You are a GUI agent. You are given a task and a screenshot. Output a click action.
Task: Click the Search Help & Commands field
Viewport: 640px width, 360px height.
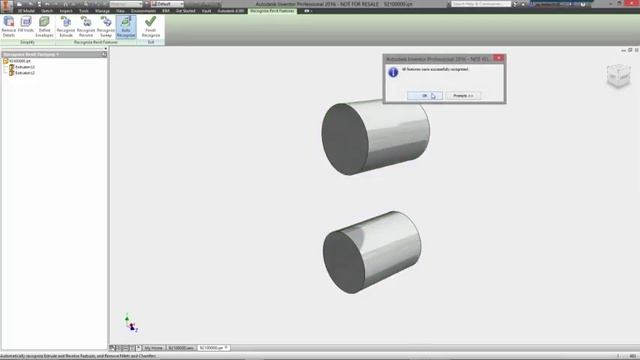click(481, 4)
